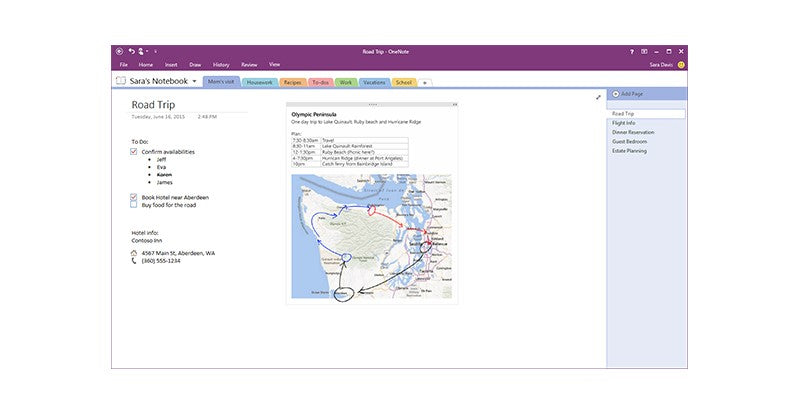Create a new section with plus tab
Screen dimensions: 799x399
click(x=425, y=83)
